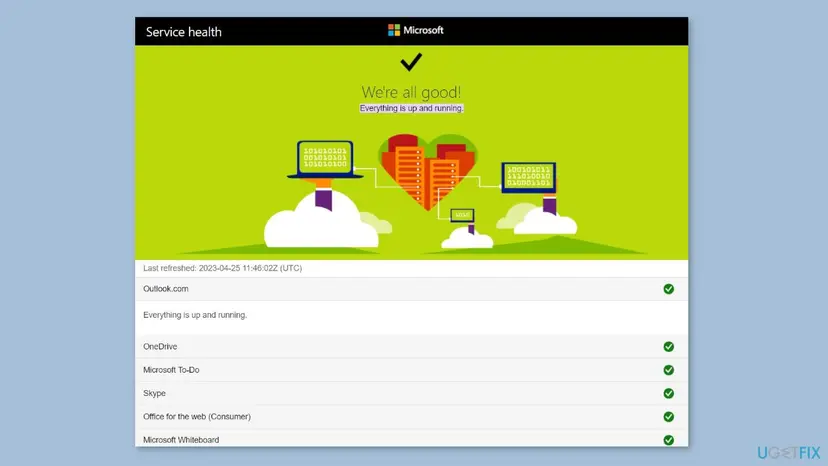Click the OneDrive green status check
This screenshot has height=466, width=828.
[669, 347]
